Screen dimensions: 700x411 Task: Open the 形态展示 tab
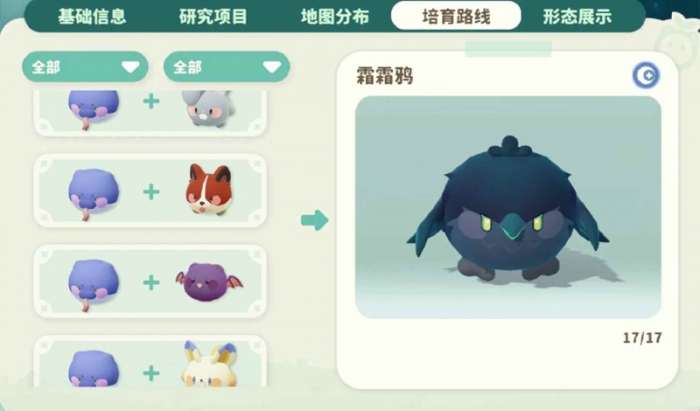tap(577, 17)
